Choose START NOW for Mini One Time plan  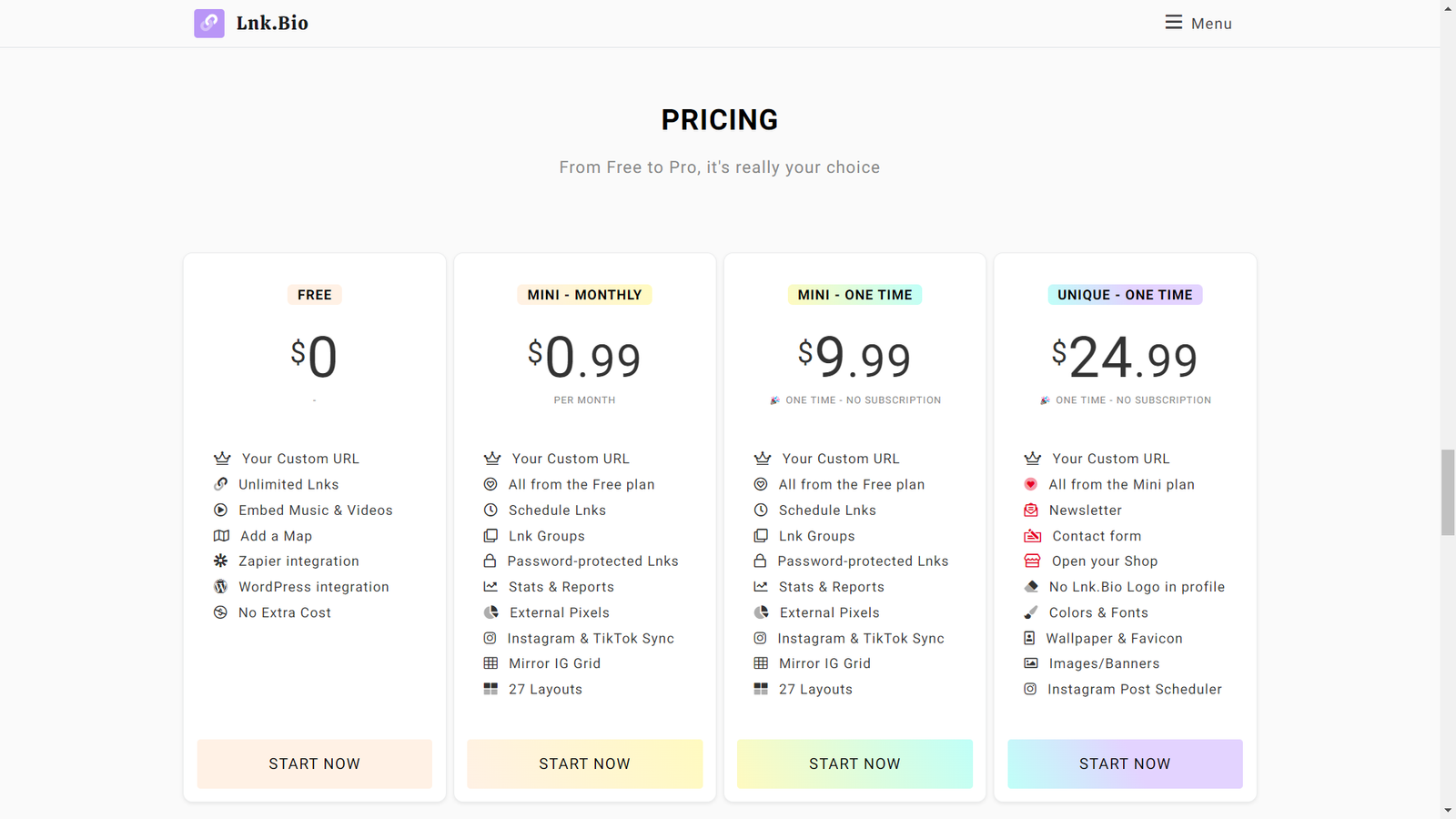pos(854,763)
